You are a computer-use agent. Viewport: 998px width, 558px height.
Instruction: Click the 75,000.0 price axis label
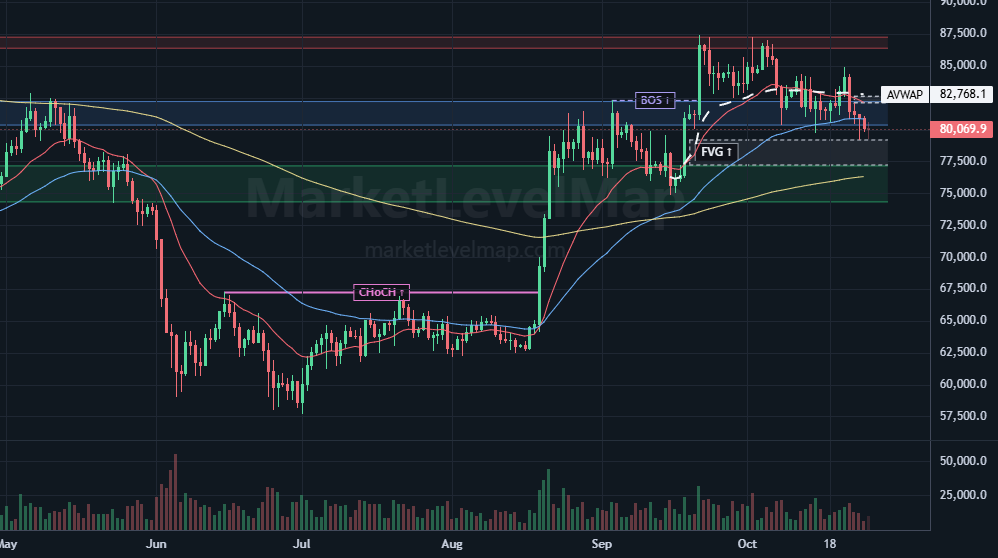tap(962, 193)
